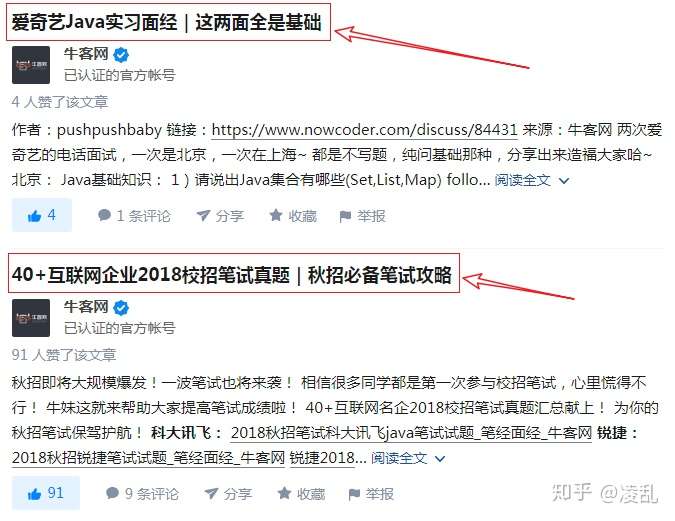Open the 9 条评论 comments icon

(112, 493)
